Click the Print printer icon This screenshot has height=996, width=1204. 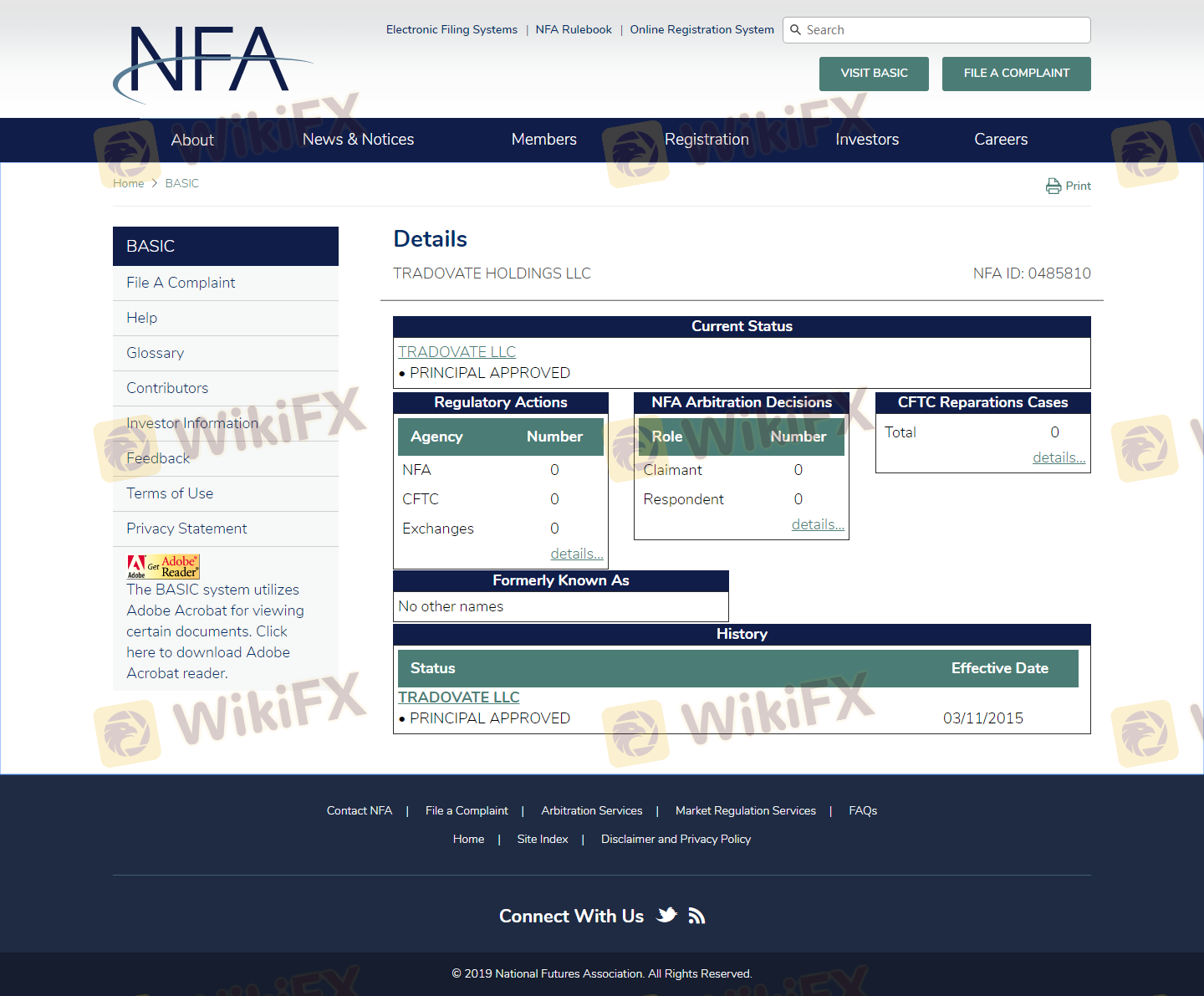1053,186
